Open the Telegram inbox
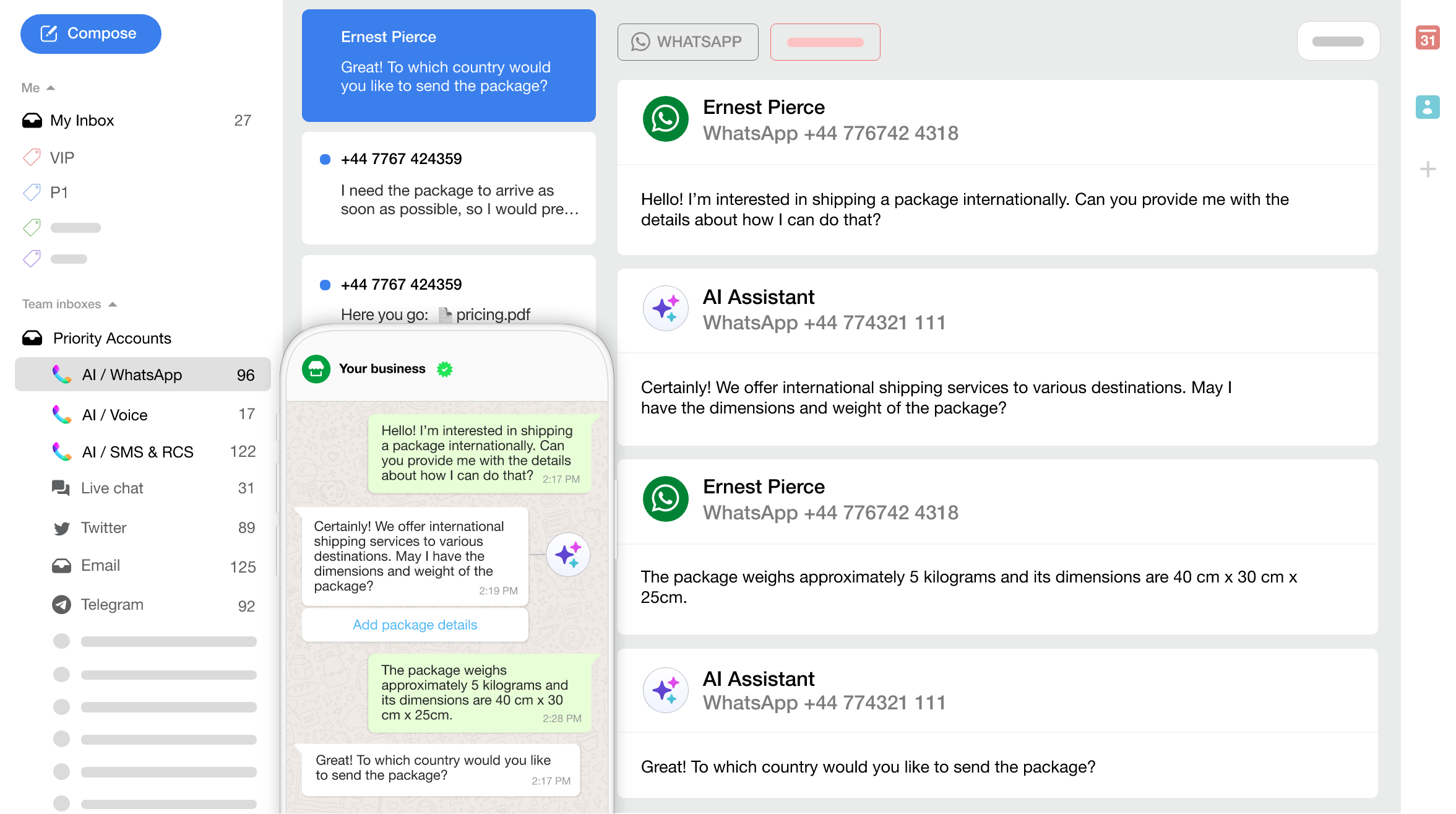The height and width of the screenshot is (814, 1456). [x=112, y=604]
